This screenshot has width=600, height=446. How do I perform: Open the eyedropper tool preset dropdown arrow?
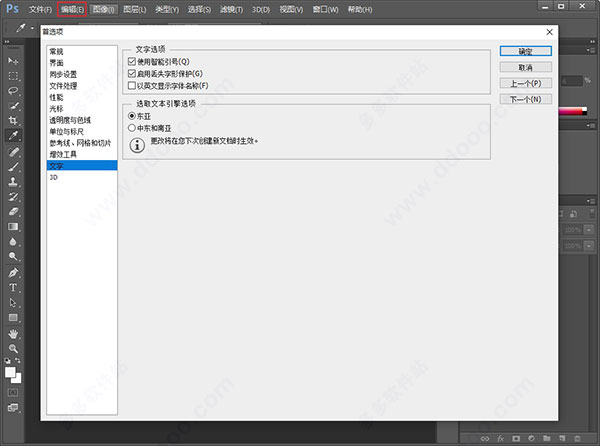tap(32, 28)
